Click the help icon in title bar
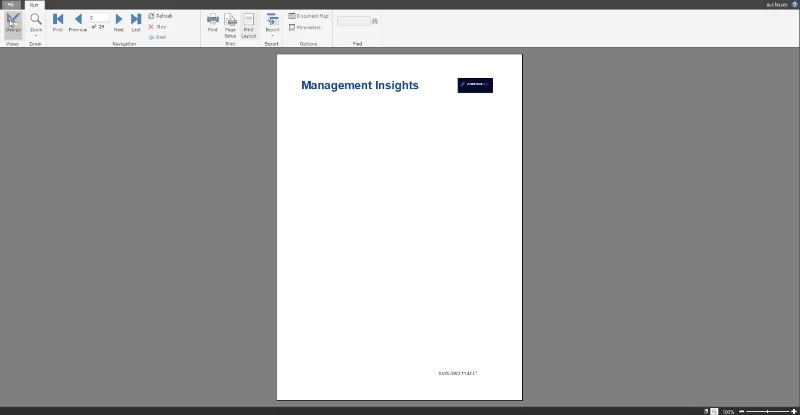 (794, 5)
